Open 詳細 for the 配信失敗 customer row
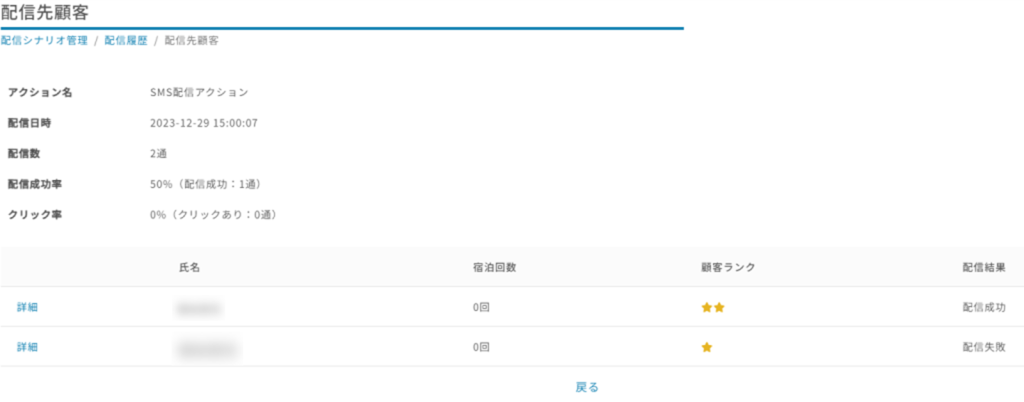 tap(27, 347)
